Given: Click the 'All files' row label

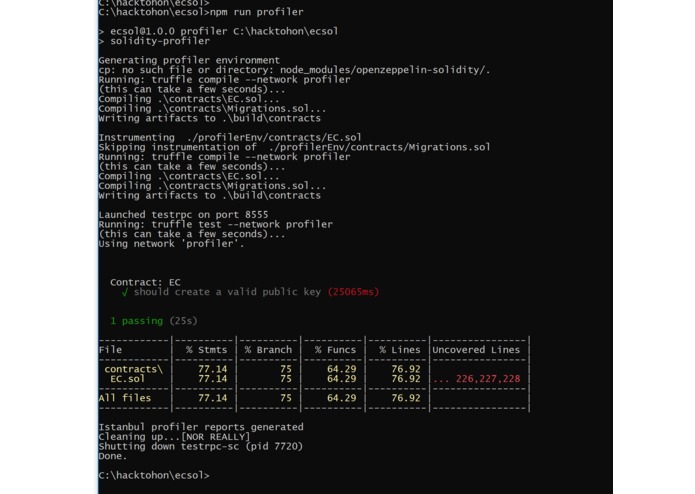Looking at the screenshot, I should coord(125,398).
